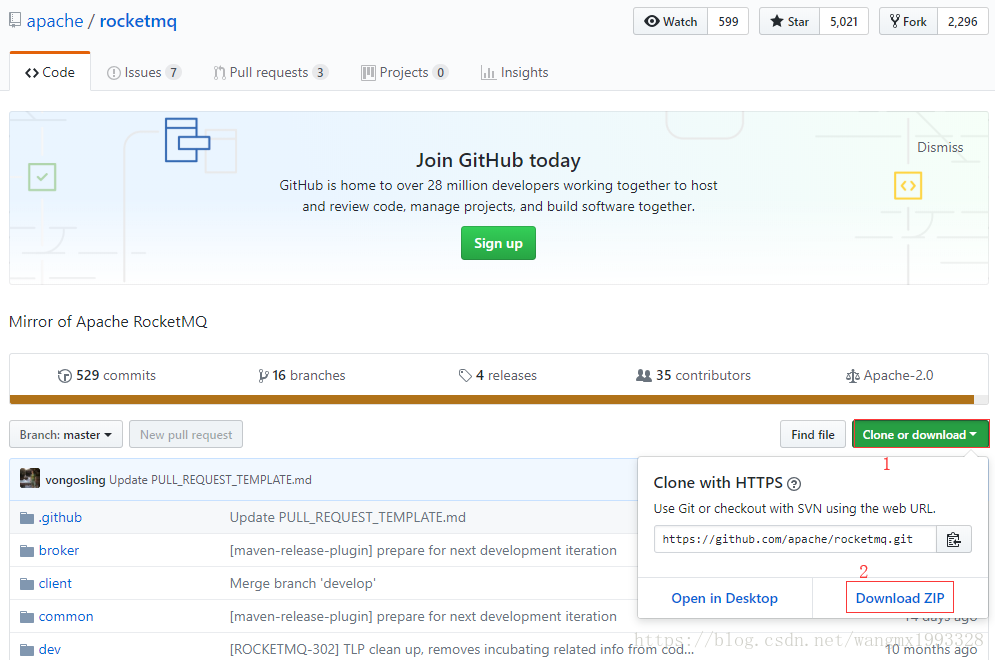Click the Clone with HTTPS help icon

(x=794, y=484)
